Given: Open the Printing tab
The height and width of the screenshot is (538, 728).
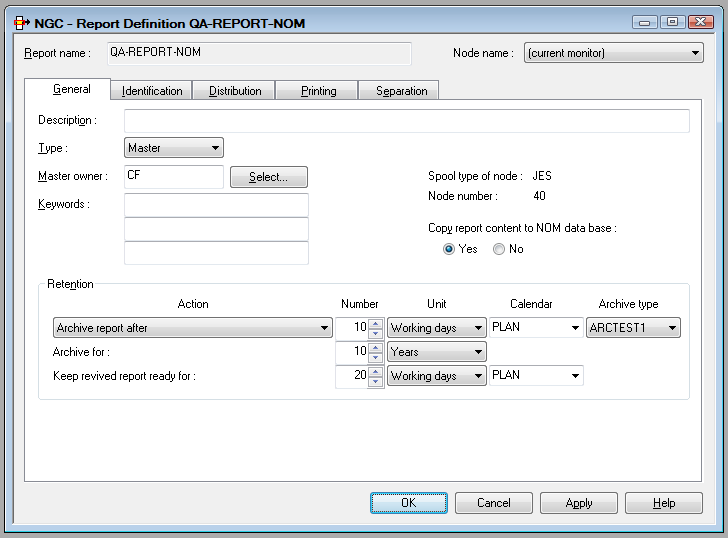Looking at the screenshot, I should [318, 91].
